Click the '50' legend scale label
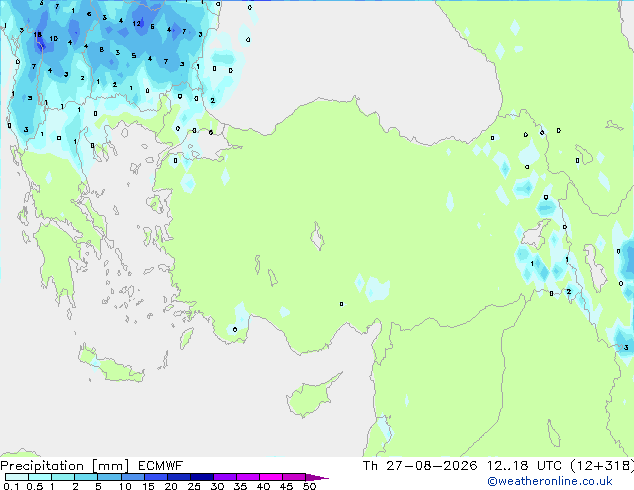Screen dimensions: 634x490 [309, 486]
